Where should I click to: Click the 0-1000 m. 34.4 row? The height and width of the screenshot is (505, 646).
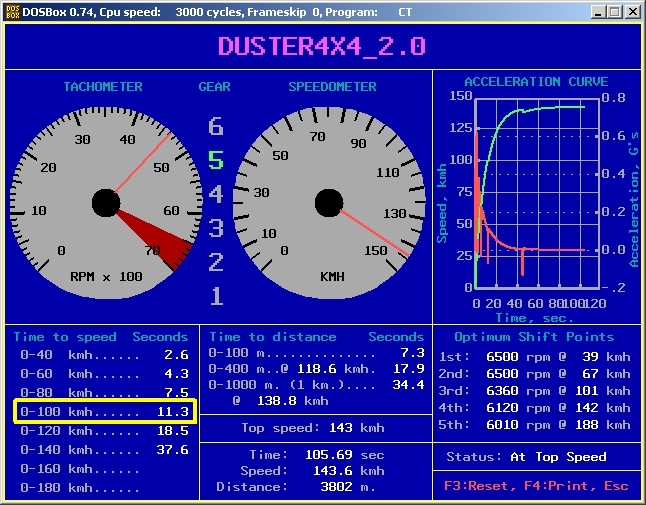coord(316,385)
